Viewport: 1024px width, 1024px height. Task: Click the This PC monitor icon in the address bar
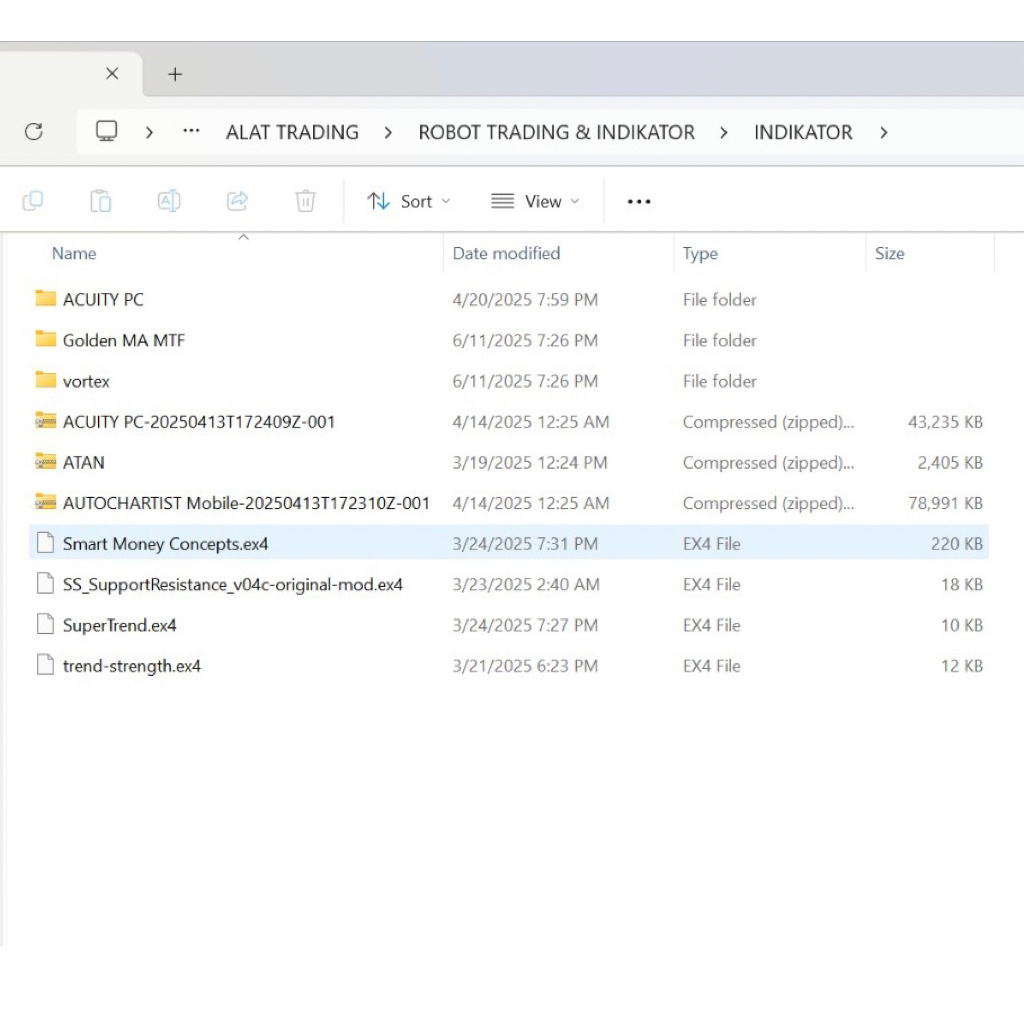pos(106,131)
